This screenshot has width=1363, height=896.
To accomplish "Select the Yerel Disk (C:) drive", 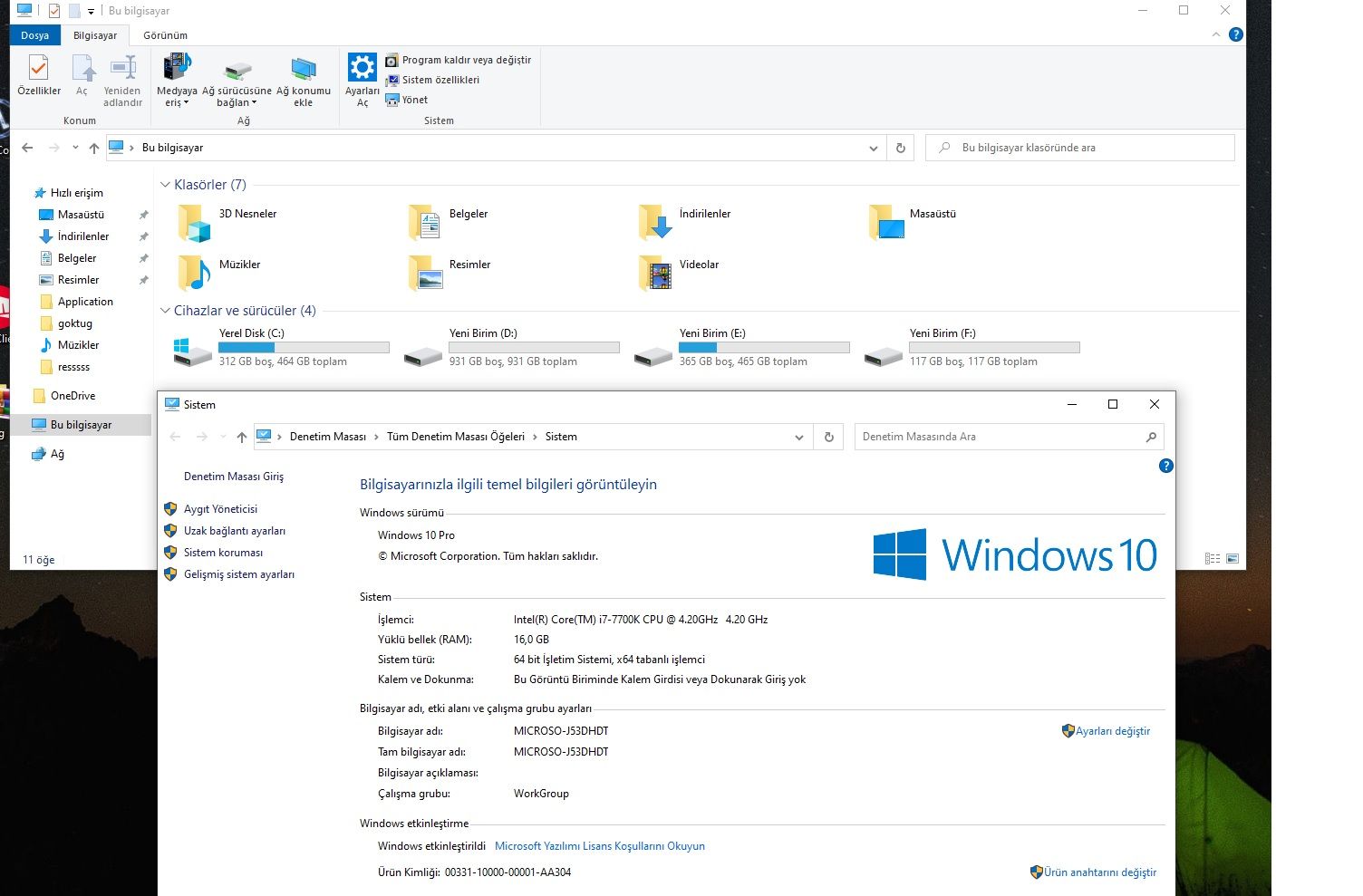I will click(283, 347).
